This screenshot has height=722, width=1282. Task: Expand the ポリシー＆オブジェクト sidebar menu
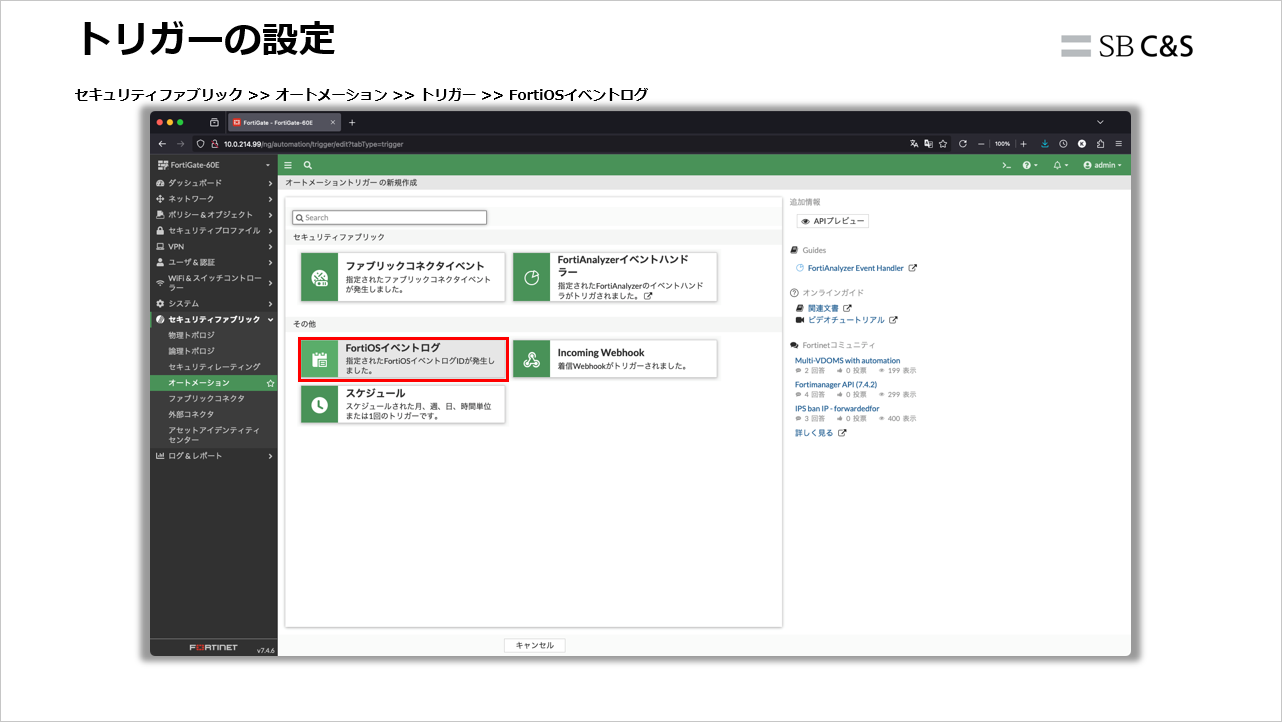[214, 215]
